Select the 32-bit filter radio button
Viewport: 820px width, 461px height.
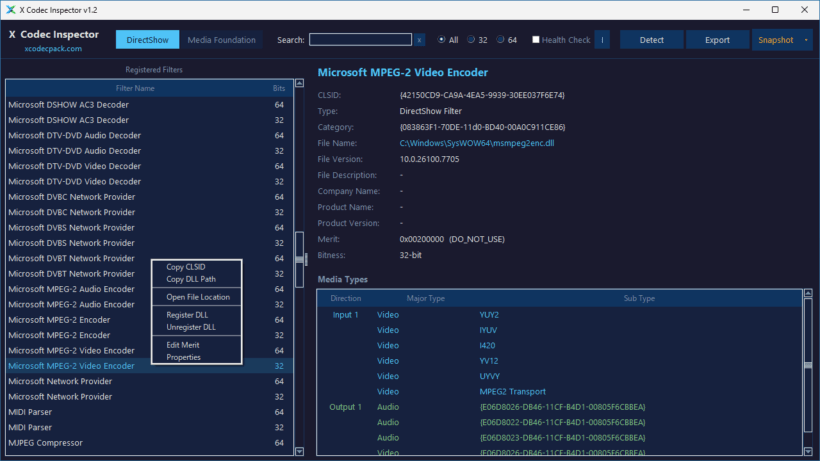[x=471, y=39]
